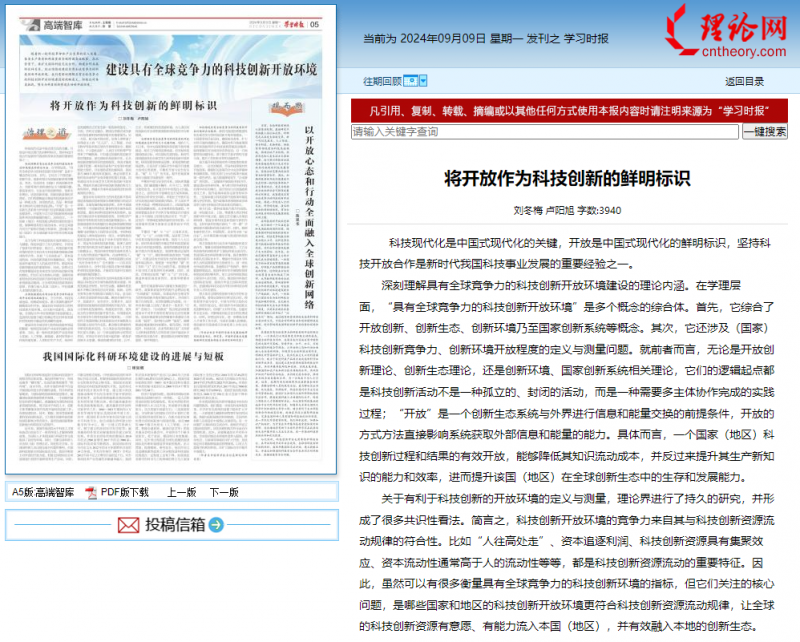Click the red envelope submission icon
Image resolution: width=800 pixels, height=642 pixels.
(128, 525)
